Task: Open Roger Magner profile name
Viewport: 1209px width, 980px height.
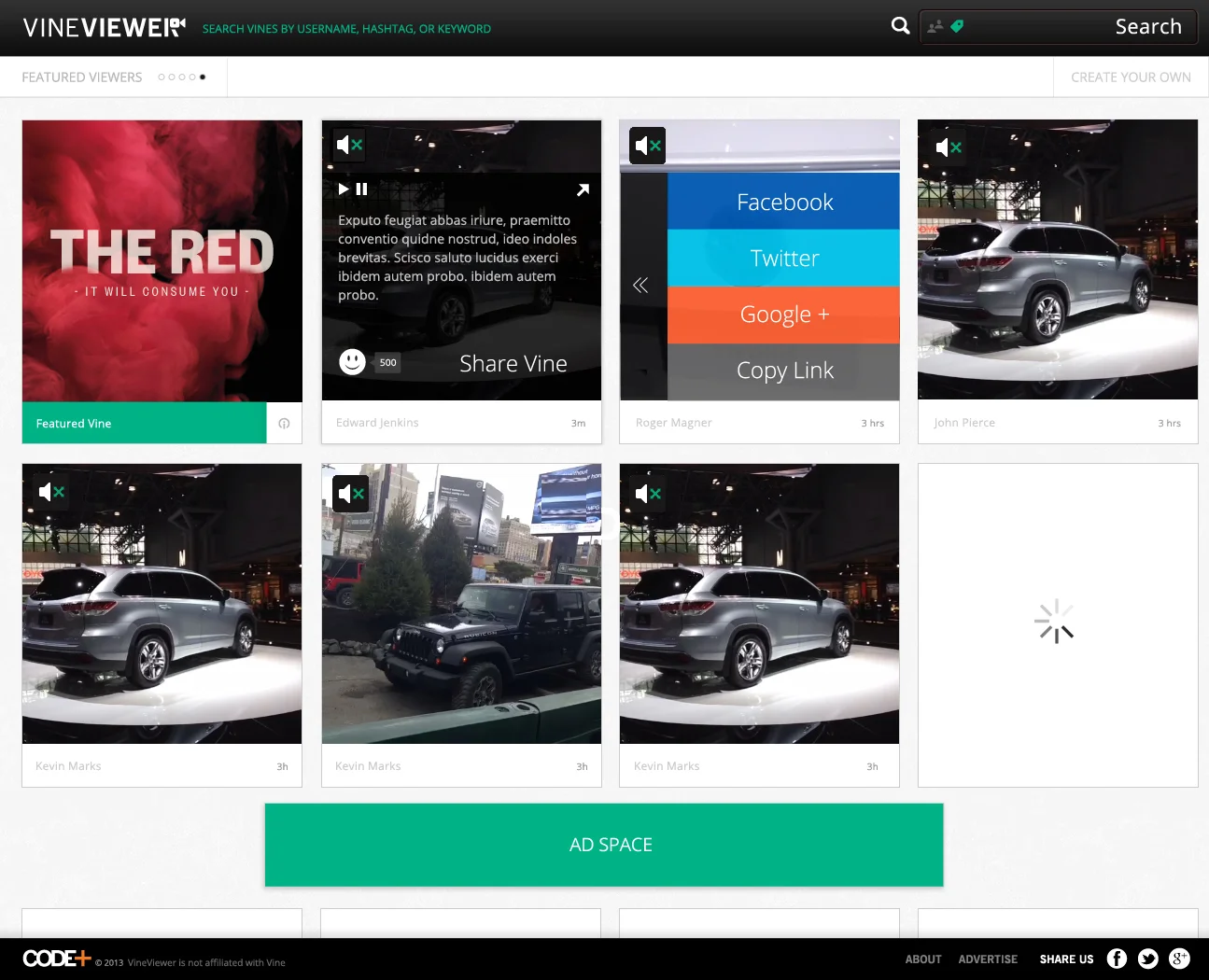Action: (673, 423)
